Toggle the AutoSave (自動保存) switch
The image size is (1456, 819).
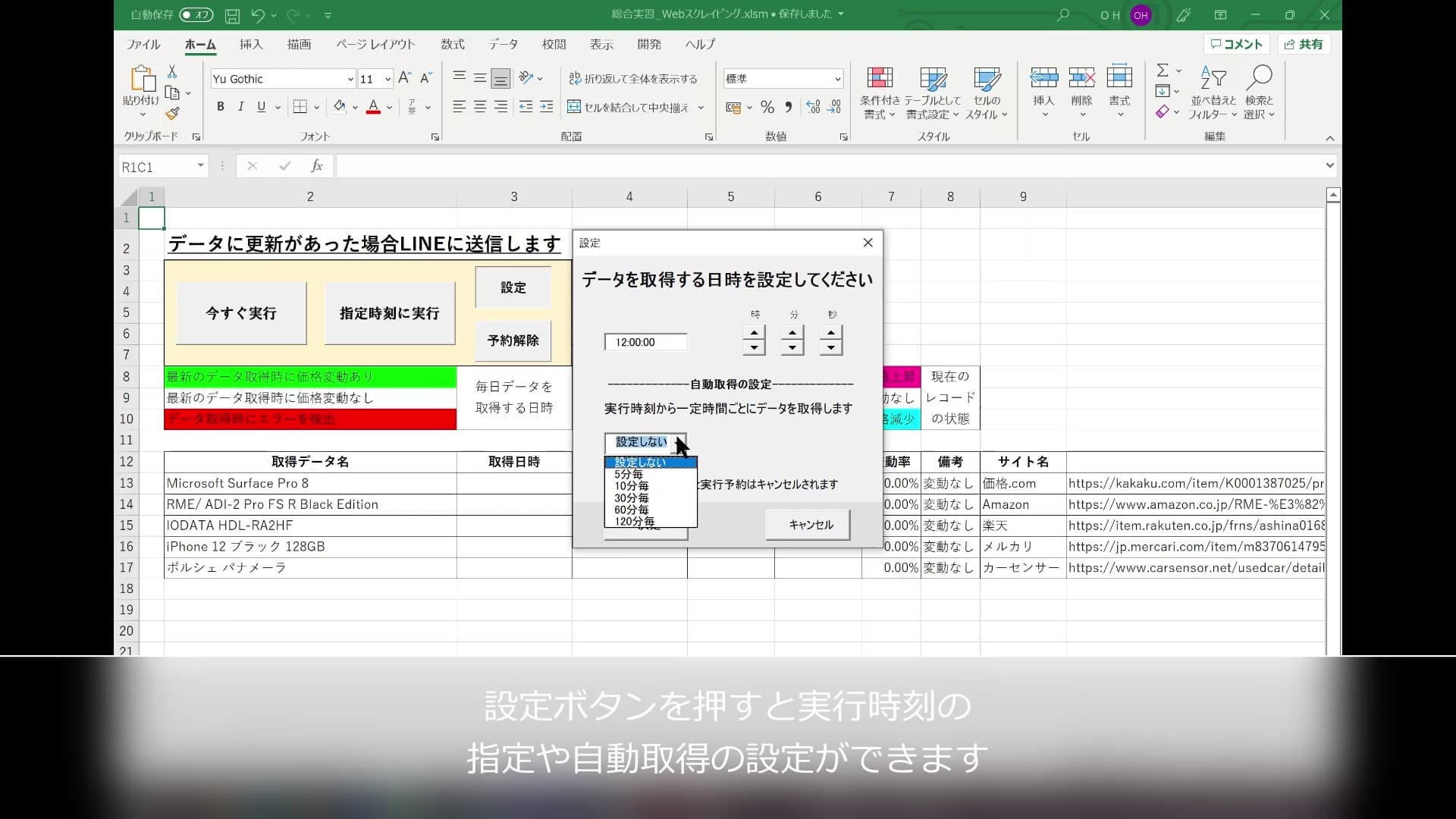(x=196, y=14)
